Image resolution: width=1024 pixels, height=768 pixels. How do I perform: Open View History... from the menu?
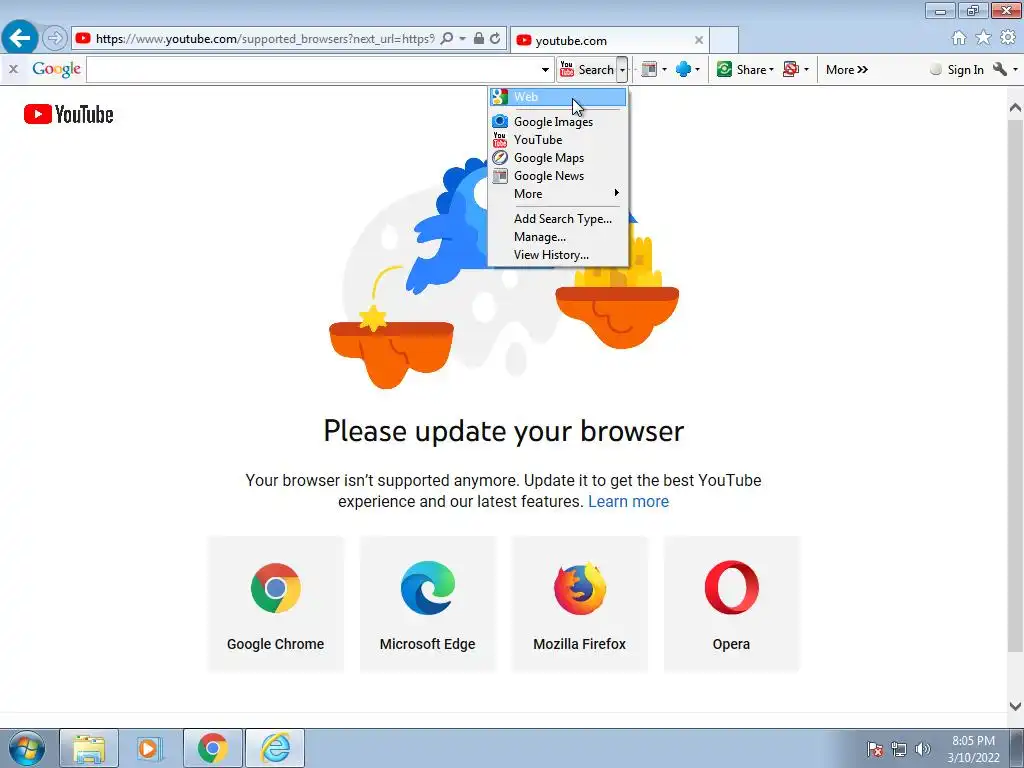pos(558,255)
